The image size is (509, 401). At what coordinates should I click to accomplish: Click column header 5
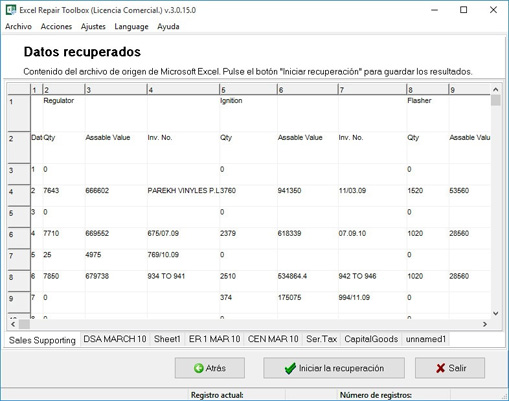point(248,89)
